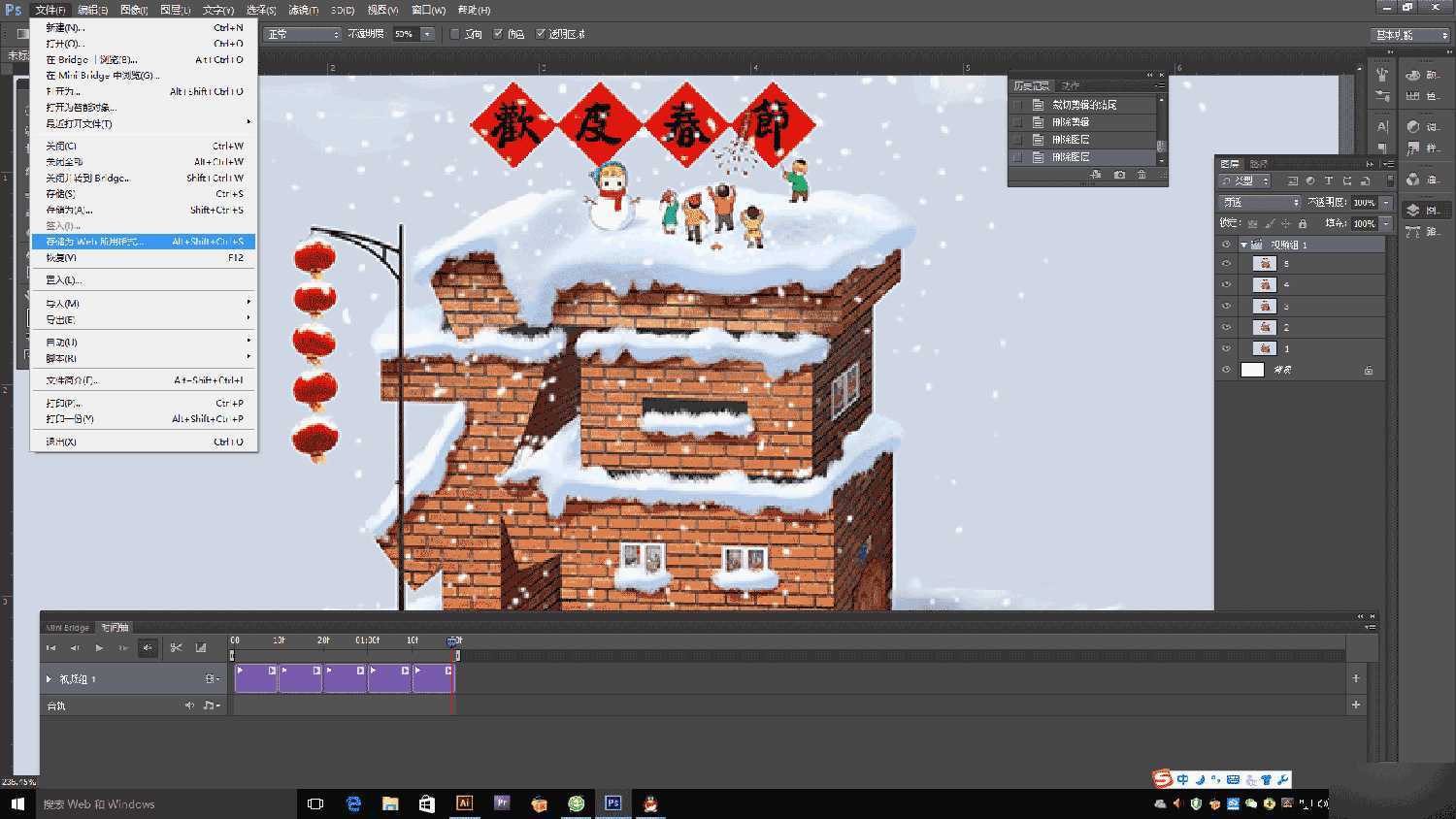The image size is (1456, 819).
Task: Collapse the 视频组 1 layer group
Action: tap(1244, 244)
